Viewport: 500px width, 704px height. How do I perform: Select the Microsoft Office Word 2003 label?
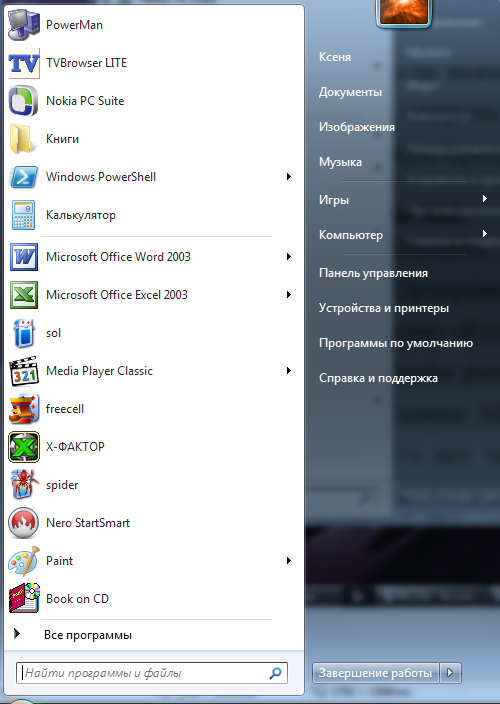pyautogui.click(x=118, y=257)
